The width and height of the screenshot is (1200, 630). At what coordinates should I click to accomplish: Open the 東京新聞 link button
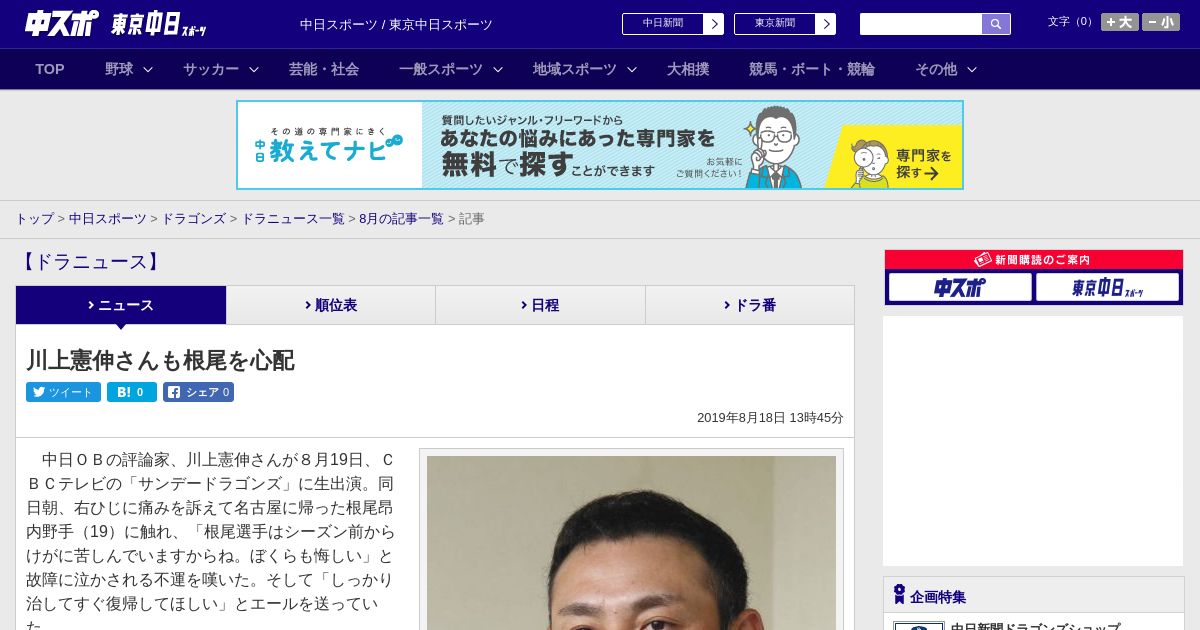pyautogui.click(x=774, y=24)
